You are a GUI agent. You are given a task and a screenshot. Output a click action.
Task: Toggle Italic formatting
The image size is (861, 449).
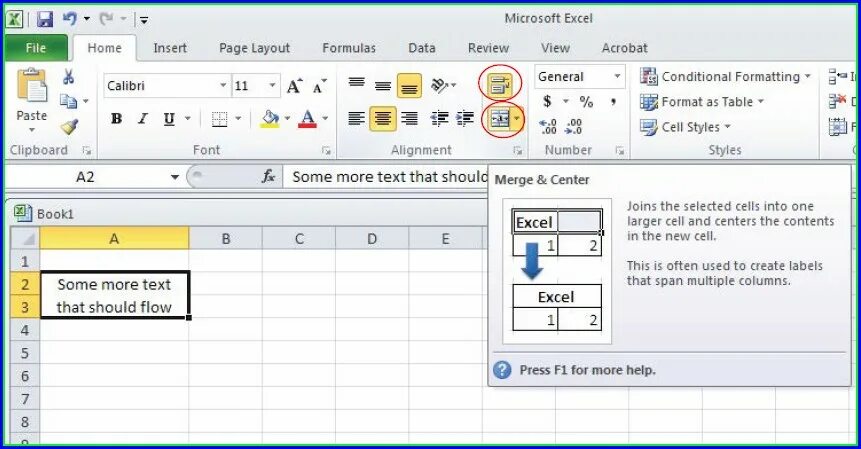pyautogui.click(x=143, y=119)
